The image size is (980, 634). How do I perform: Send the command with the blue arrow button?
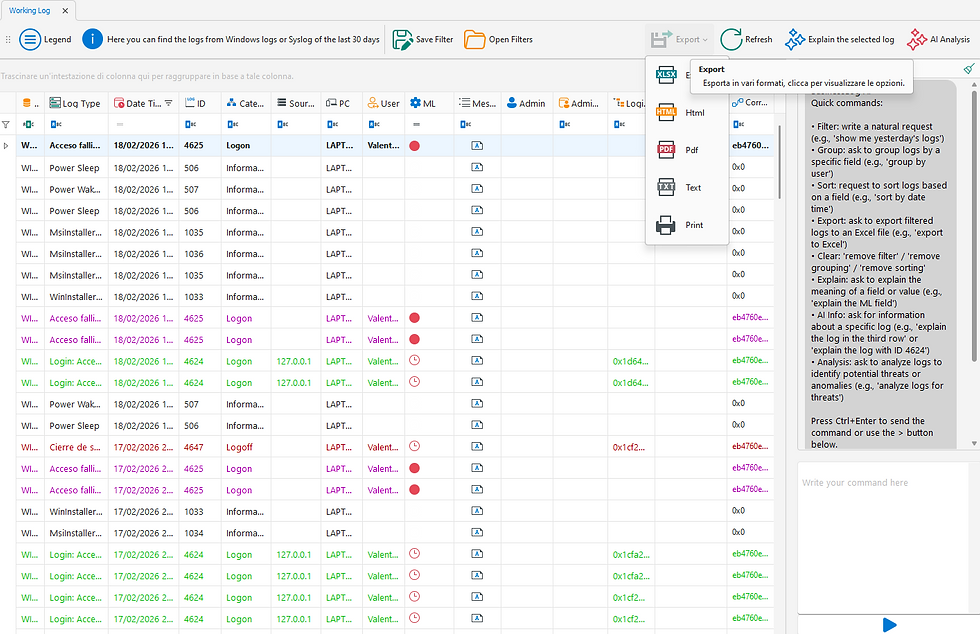889,624
